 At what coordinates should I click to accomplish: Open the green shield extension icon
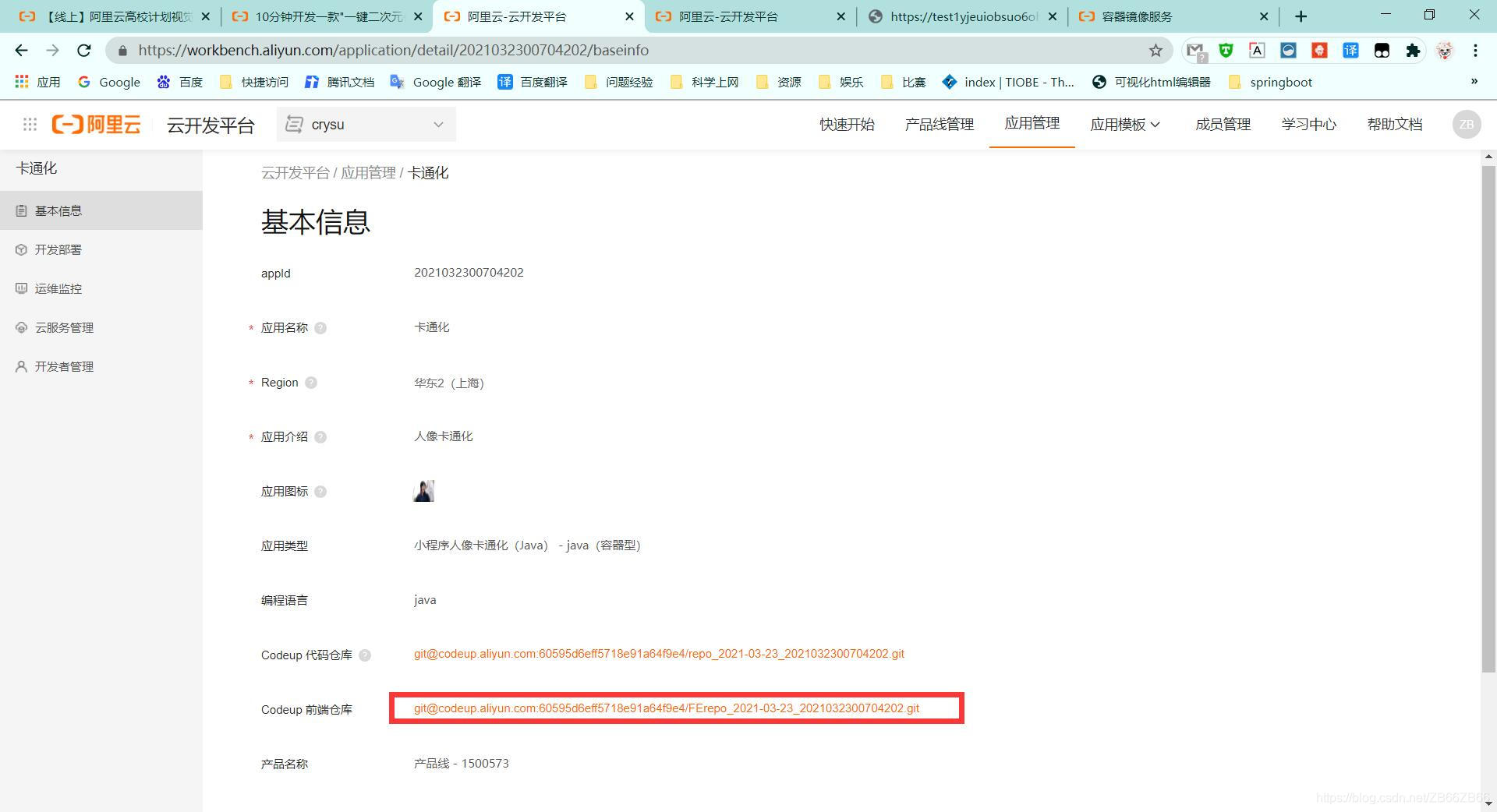tap(1226, 50)
